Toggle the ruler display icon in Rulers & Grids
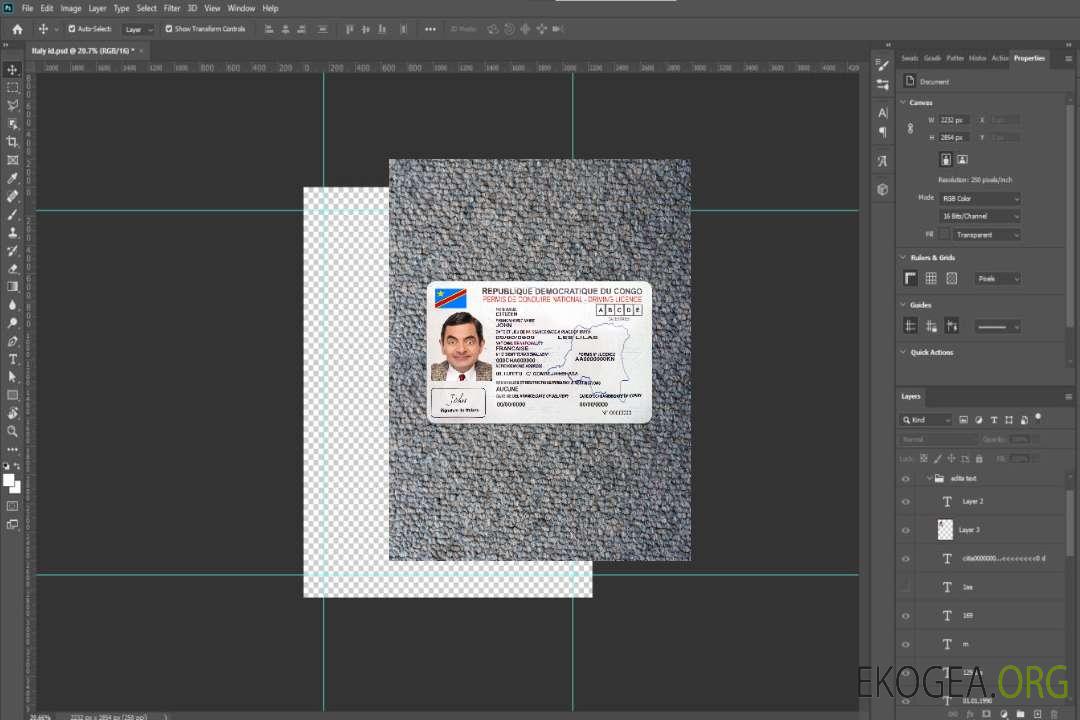The image size is (1080, 720). pos(911,278)
